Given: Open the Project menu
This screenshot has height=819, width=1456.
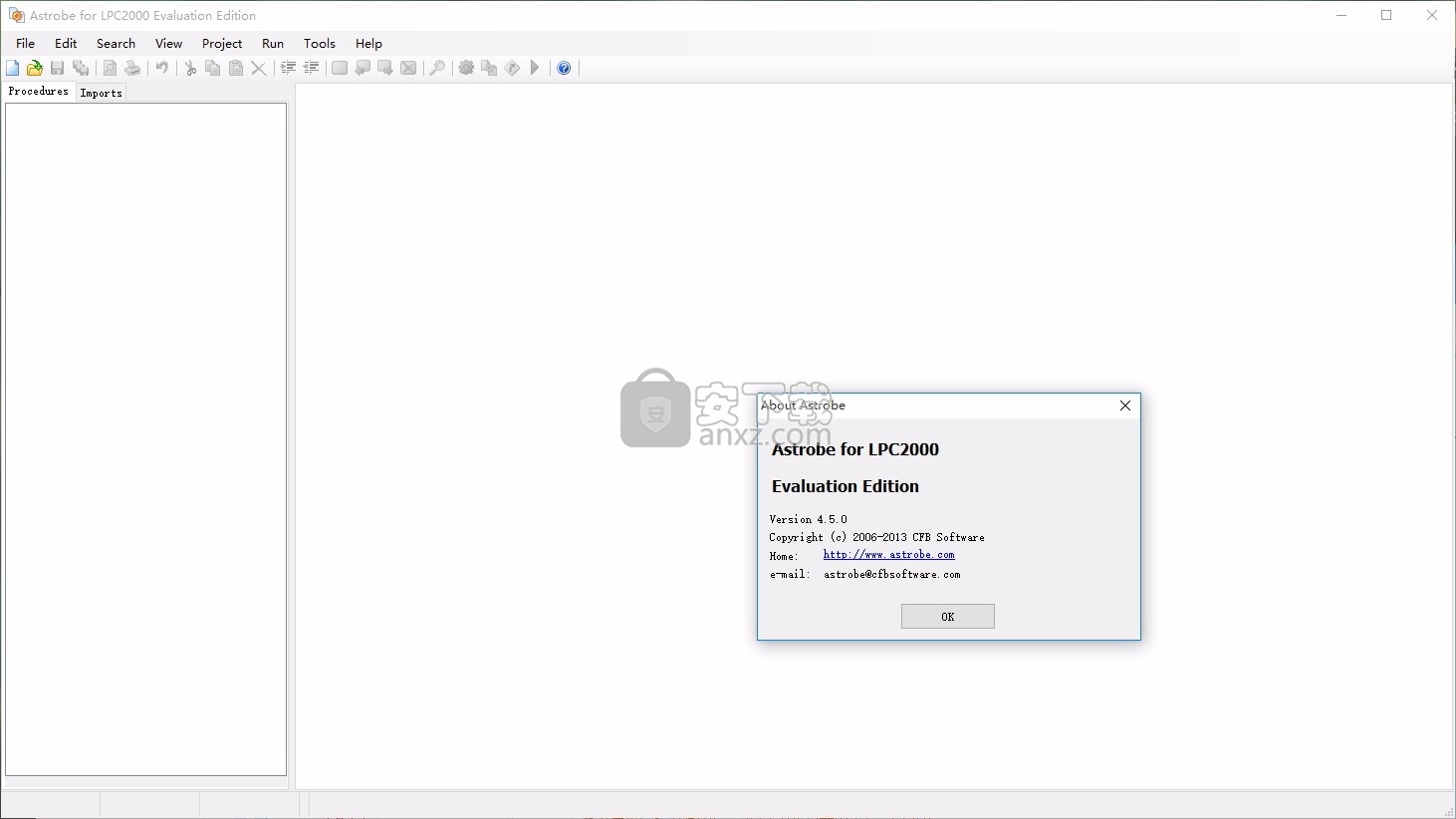Looking at the screenshot, I should 222,43.
